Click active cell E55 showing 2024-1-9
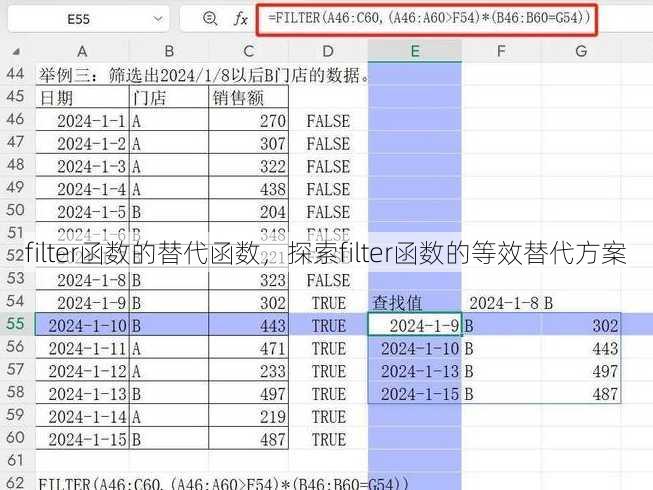The width and height of the screenshot is (653, 490). pyautogui.click(x=415, y=324)
